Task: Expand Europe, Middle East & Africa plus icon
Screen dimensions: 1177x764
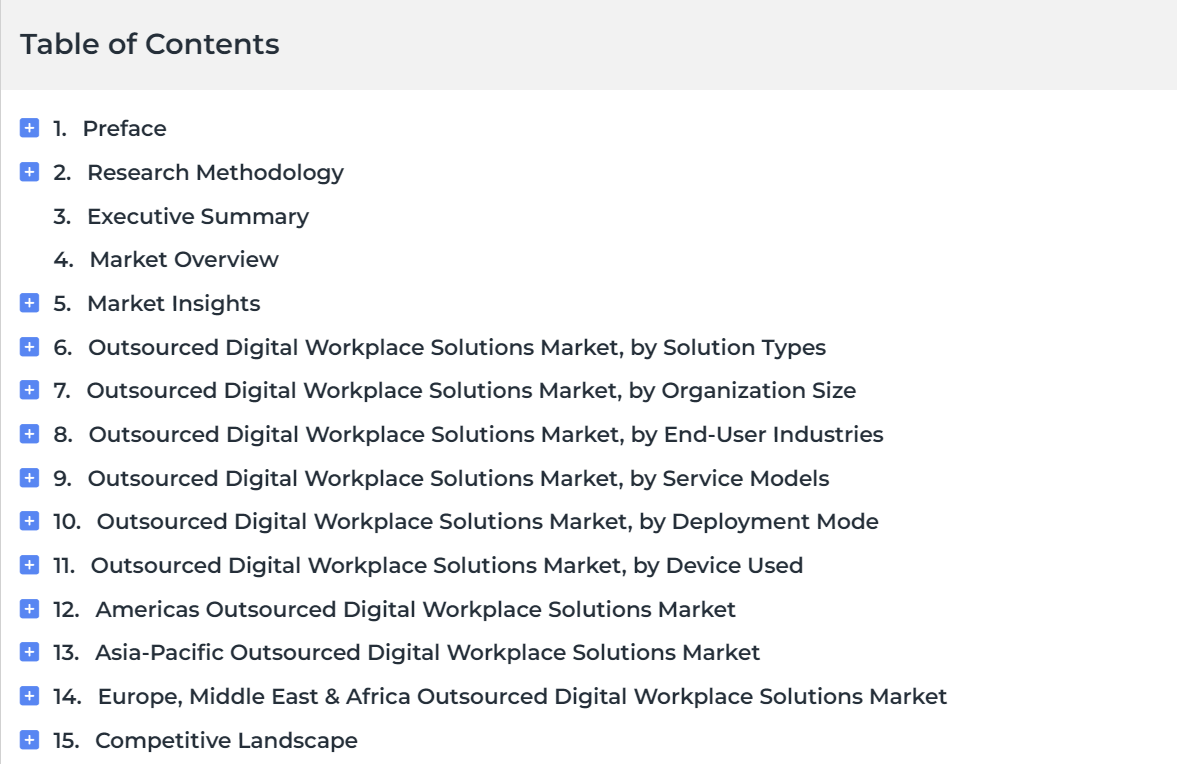Action: click(29, 696)
